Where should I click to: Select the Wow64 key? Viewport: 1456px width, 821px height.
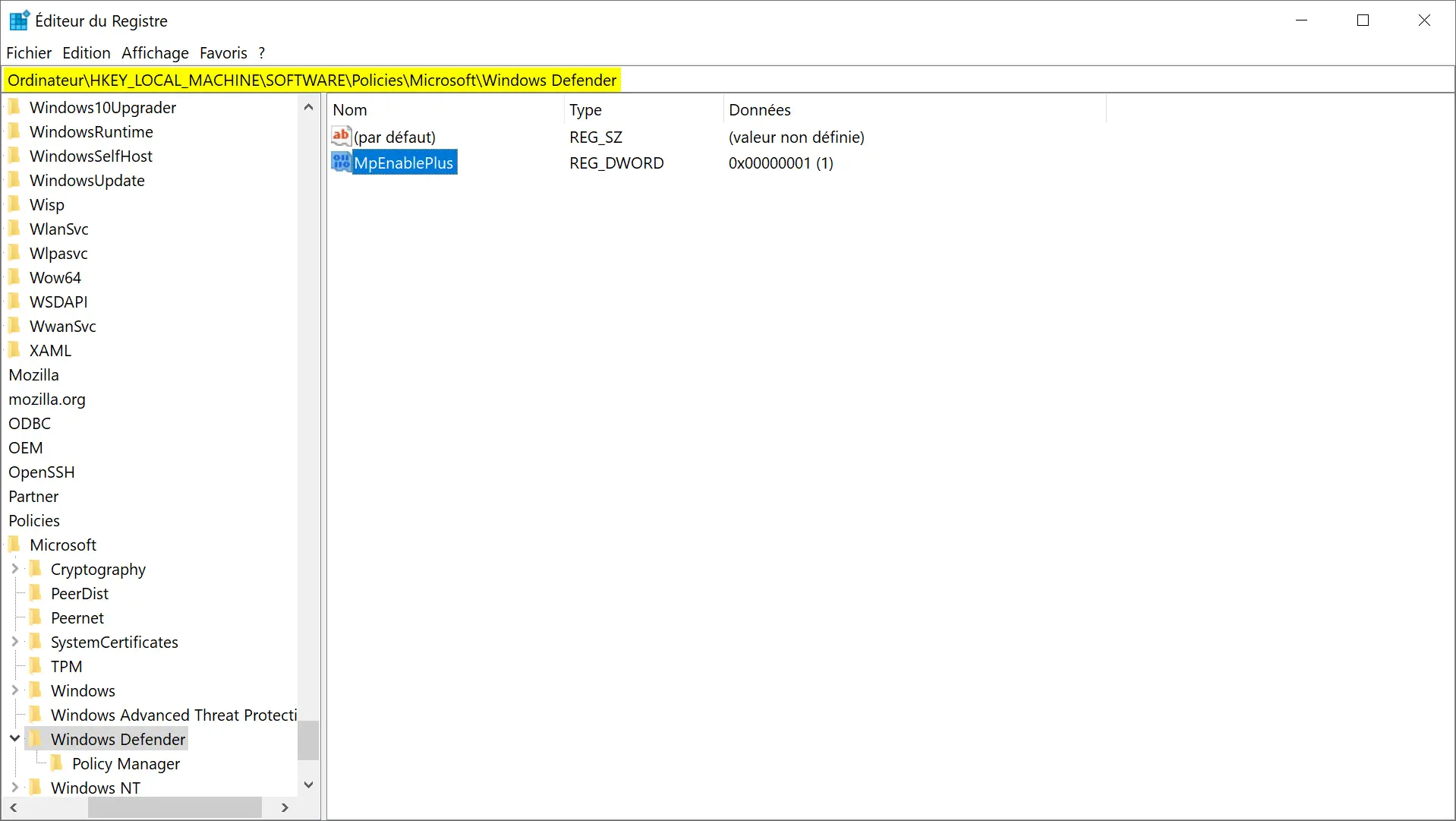tap(55, 277)
